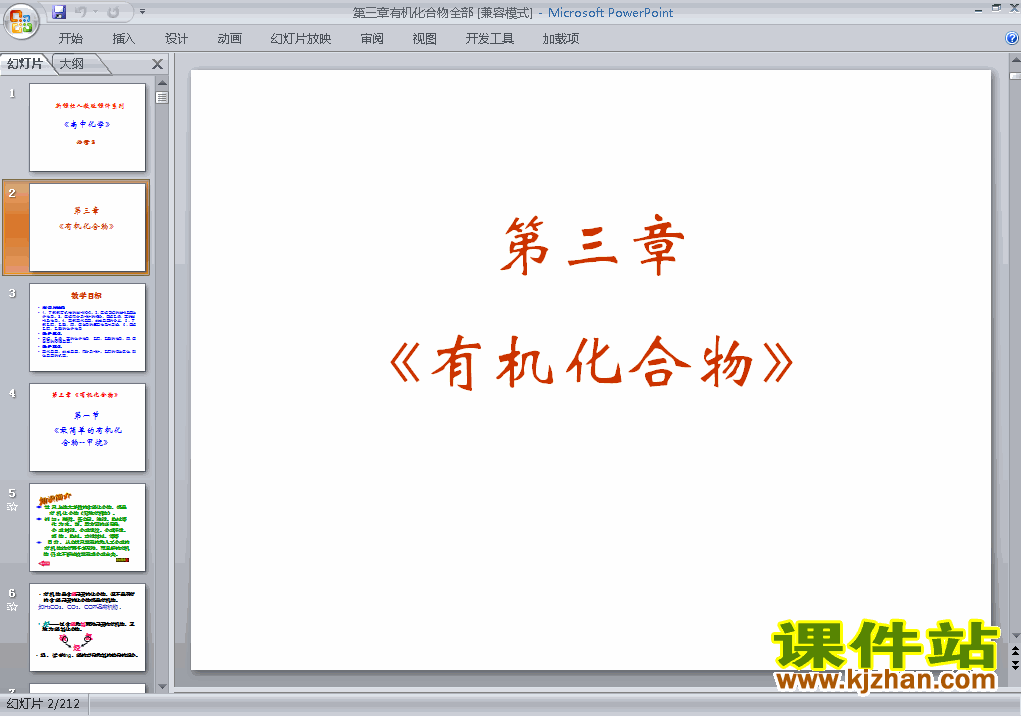The image size is (1021, 717).
Task: Click the 第三章 title text on slide
Action: pos(593,246)
